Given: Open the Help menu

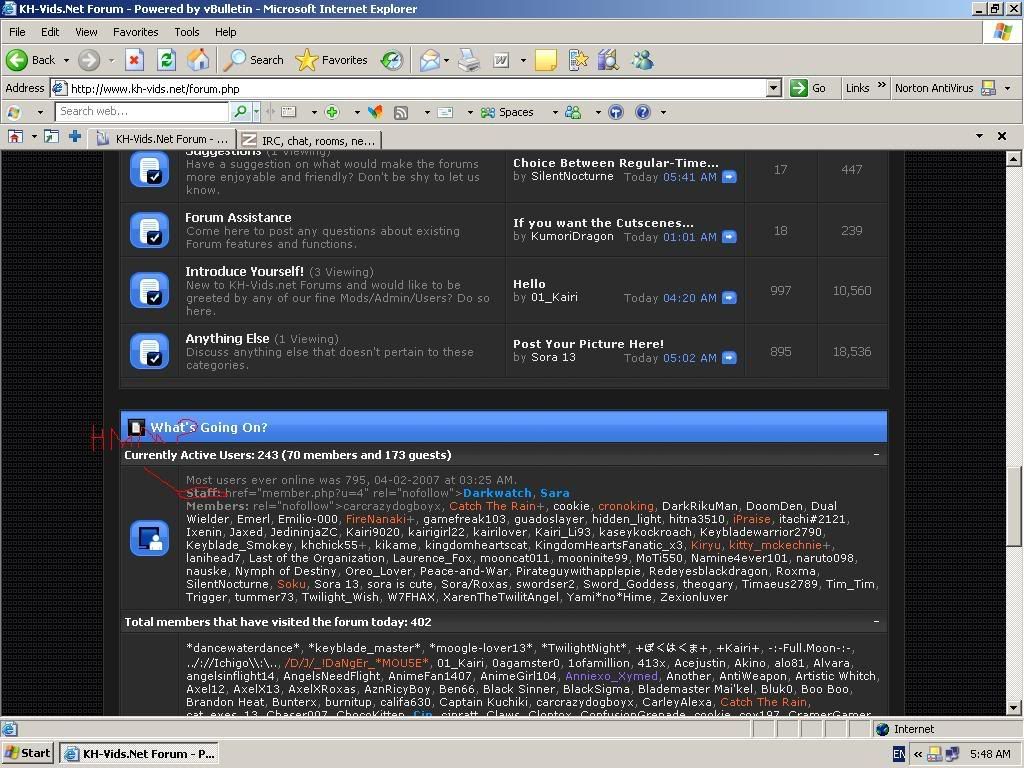Looking at the screenshot, I should (x=225, y=32).
